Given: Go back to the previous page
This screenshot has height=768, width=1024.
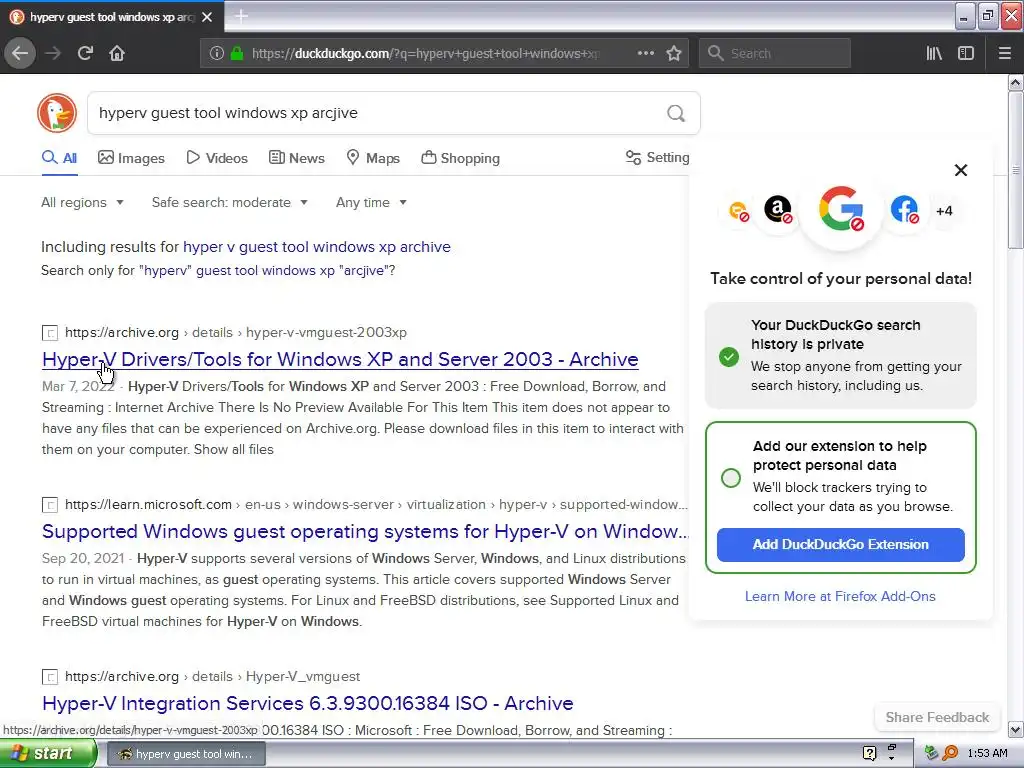Looking at the screenshot, I should 20,53.
